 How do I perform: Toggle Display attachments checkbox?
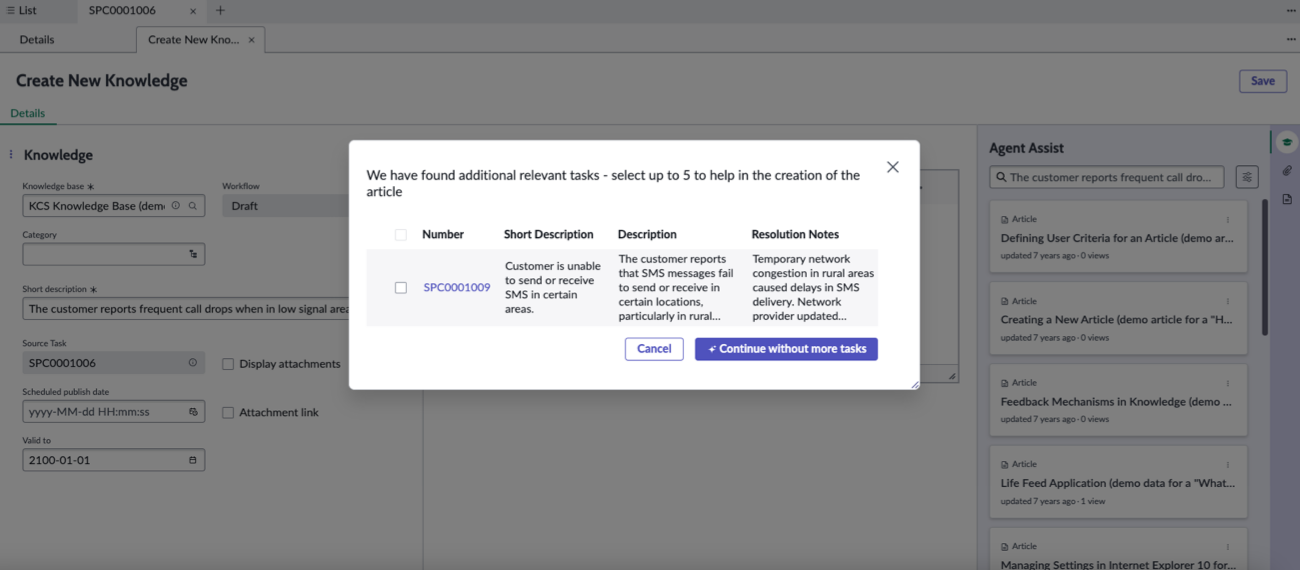(x=228, y=364)
